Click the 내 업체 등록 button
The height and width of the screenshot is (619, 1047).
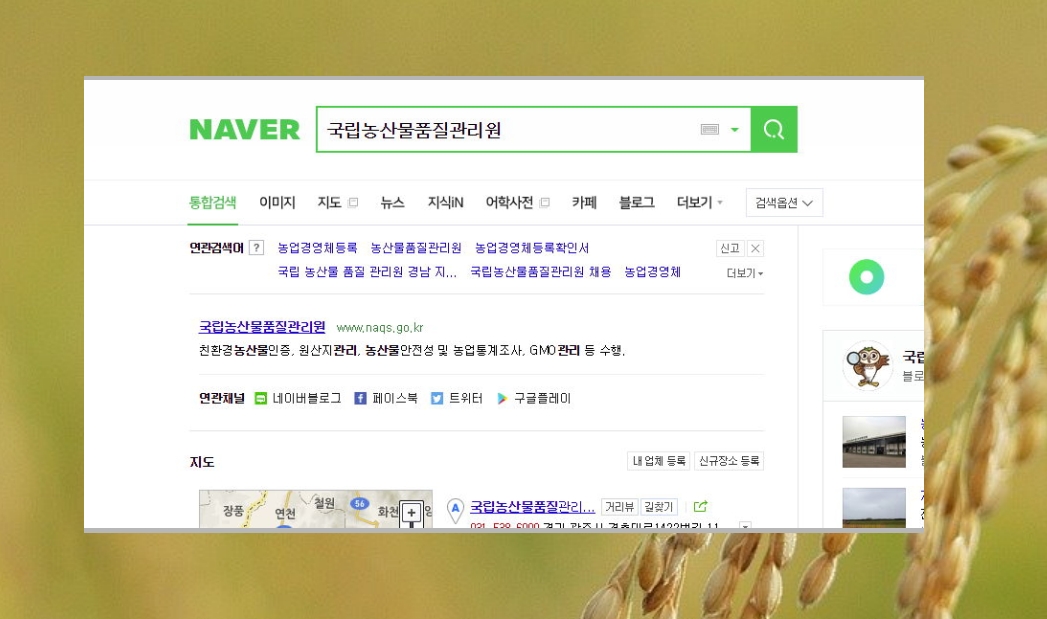click(659, 461)
